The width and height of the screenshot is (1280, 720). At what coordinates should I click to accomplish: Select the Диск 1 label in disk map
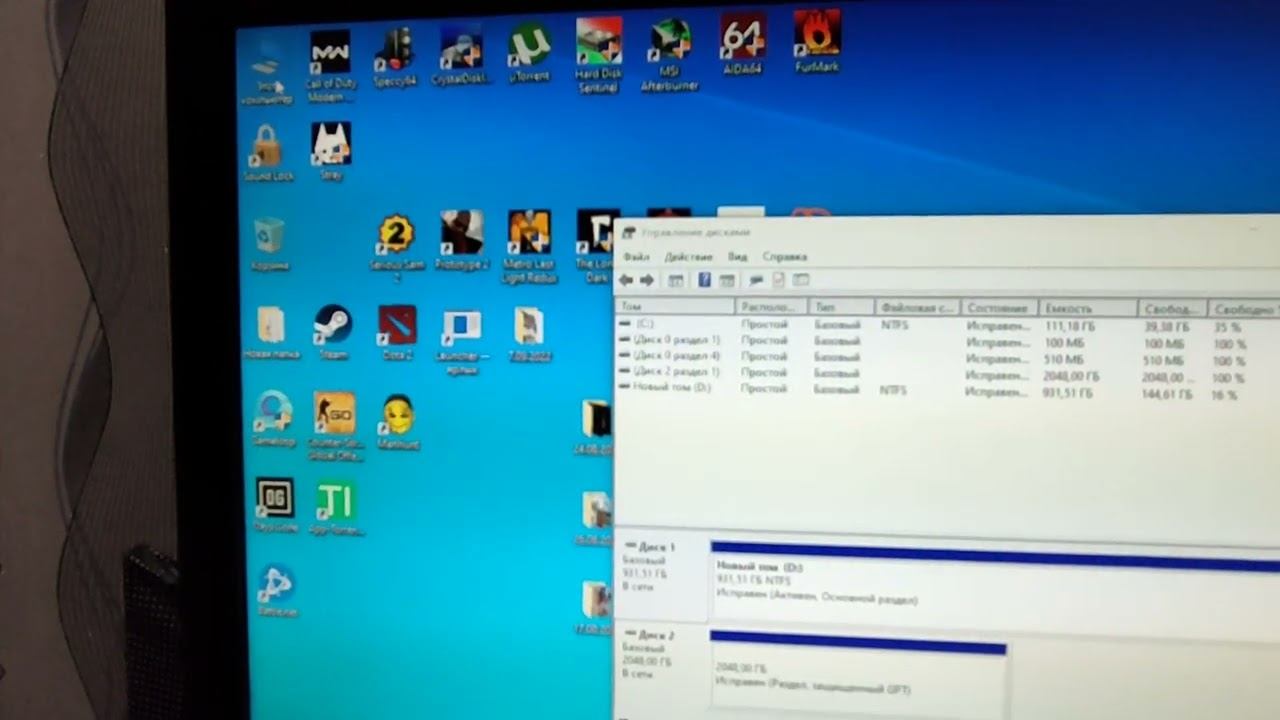point(657,548)
